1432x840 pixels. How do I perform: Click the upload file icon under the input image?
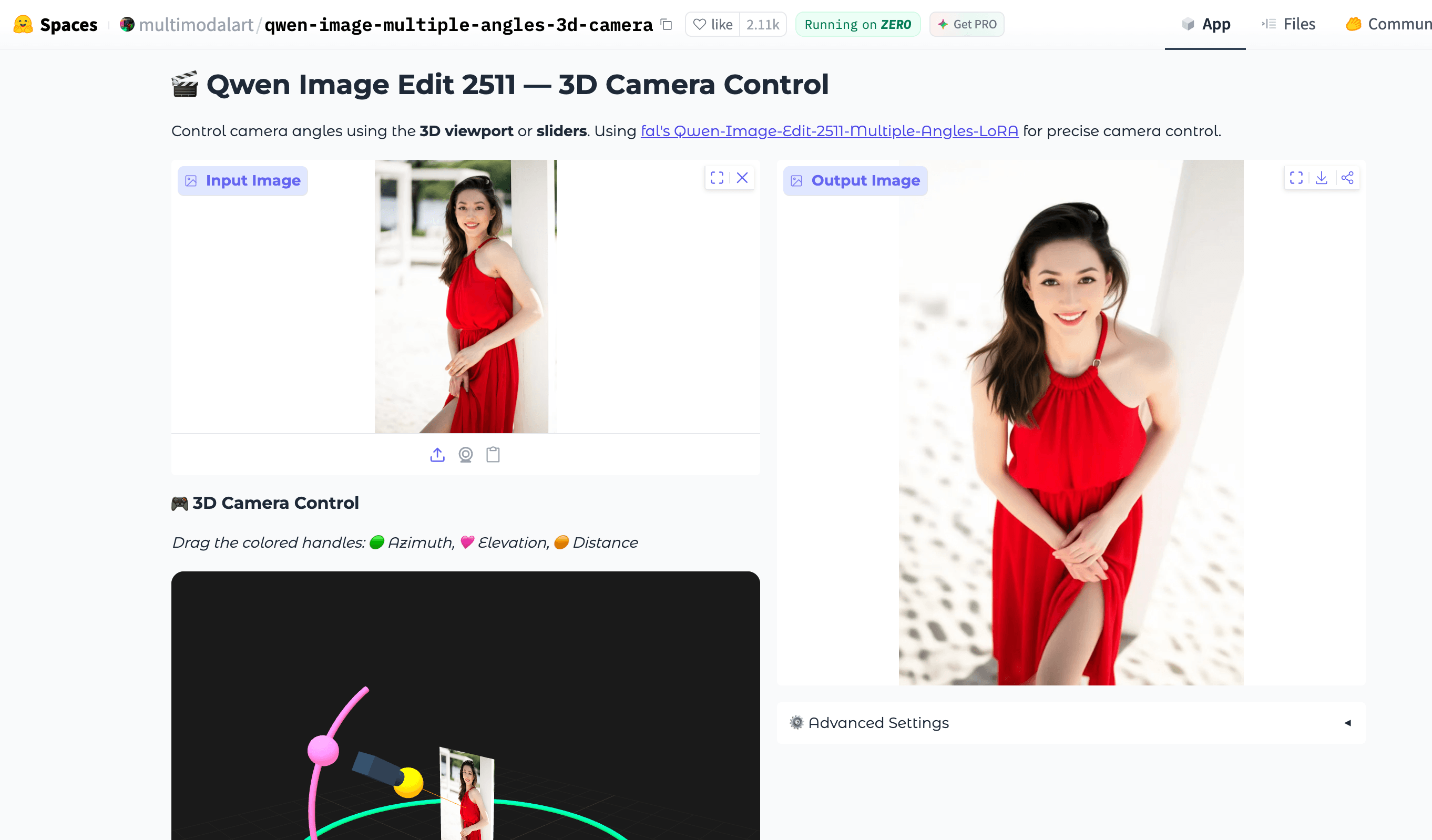[x=437, y=455]
